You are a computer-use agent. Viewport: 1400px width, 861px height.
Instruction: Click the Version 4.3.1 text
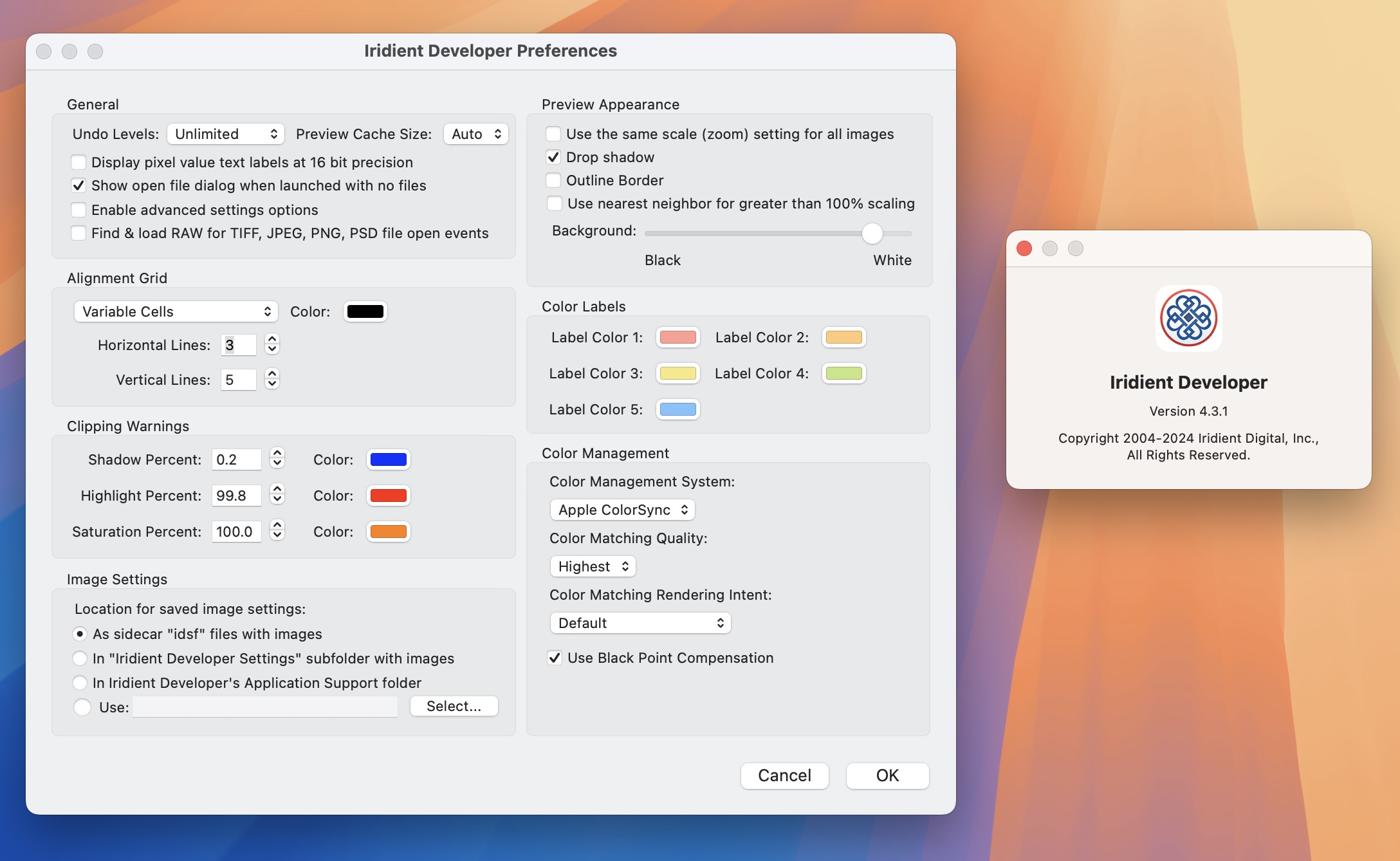click(1189, 411)
